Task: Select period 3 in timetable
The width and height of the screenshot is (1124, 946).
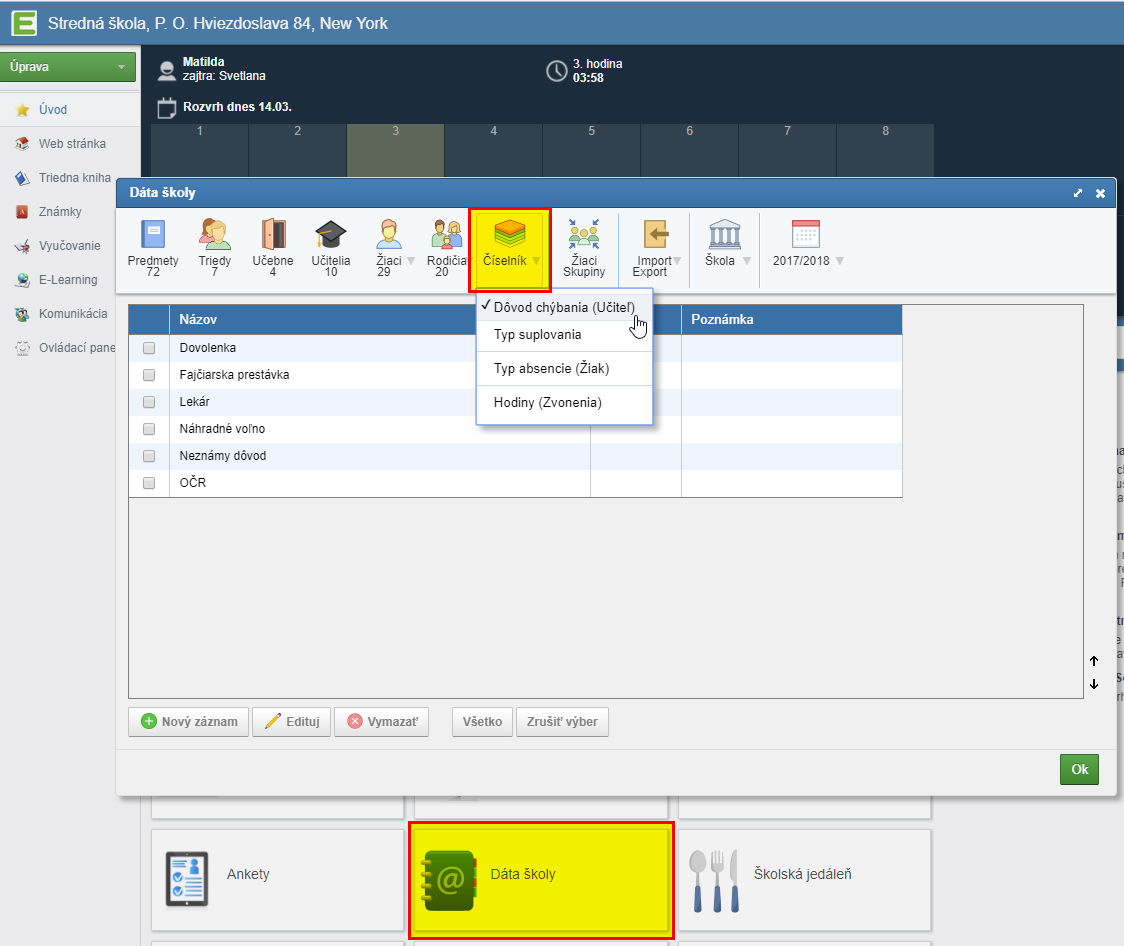Action: [396, 150]
